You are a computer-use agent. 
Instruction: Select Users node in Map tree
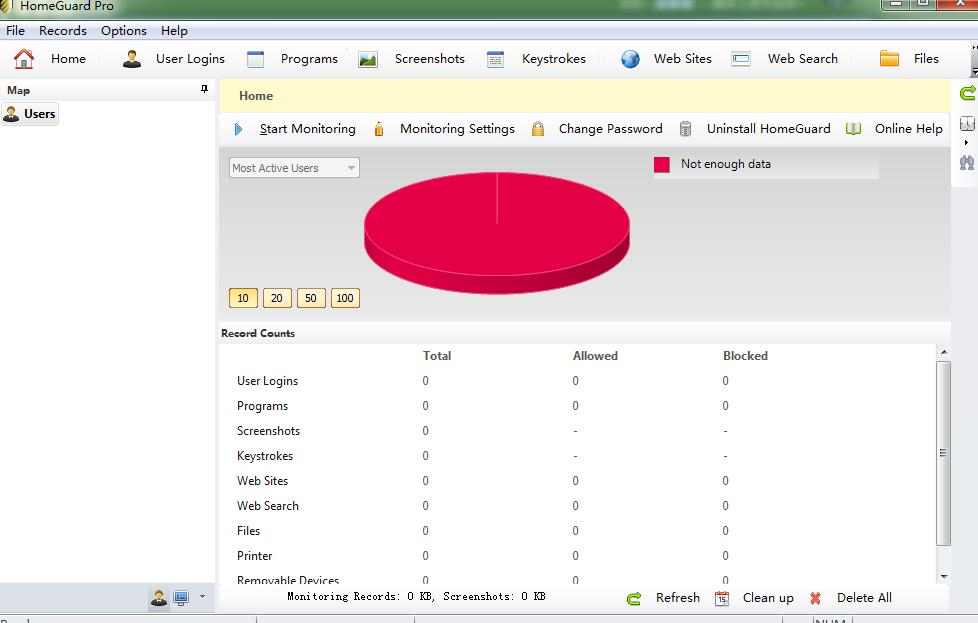(x=30, y=114)
